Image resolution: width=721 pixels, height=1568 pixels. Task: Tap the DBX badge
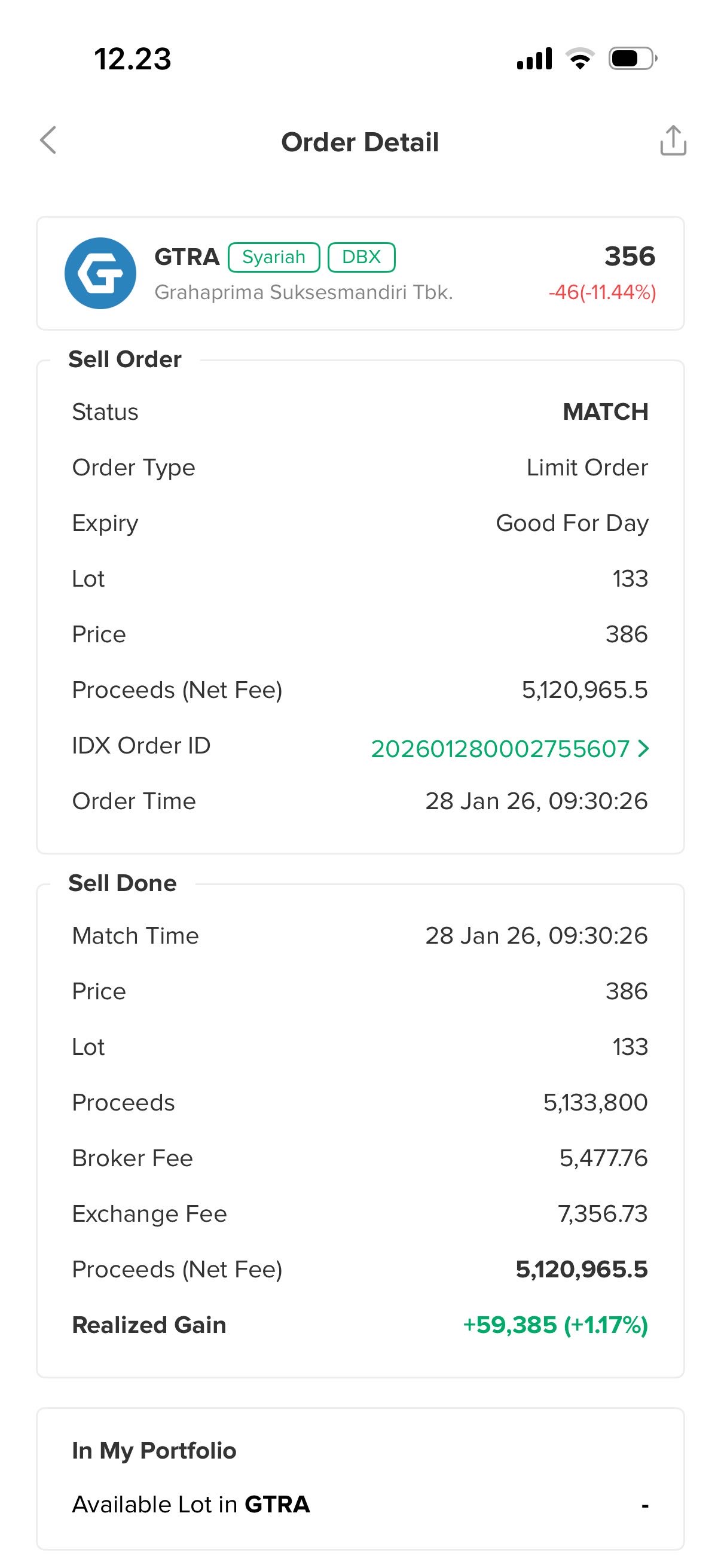[362, 257]
